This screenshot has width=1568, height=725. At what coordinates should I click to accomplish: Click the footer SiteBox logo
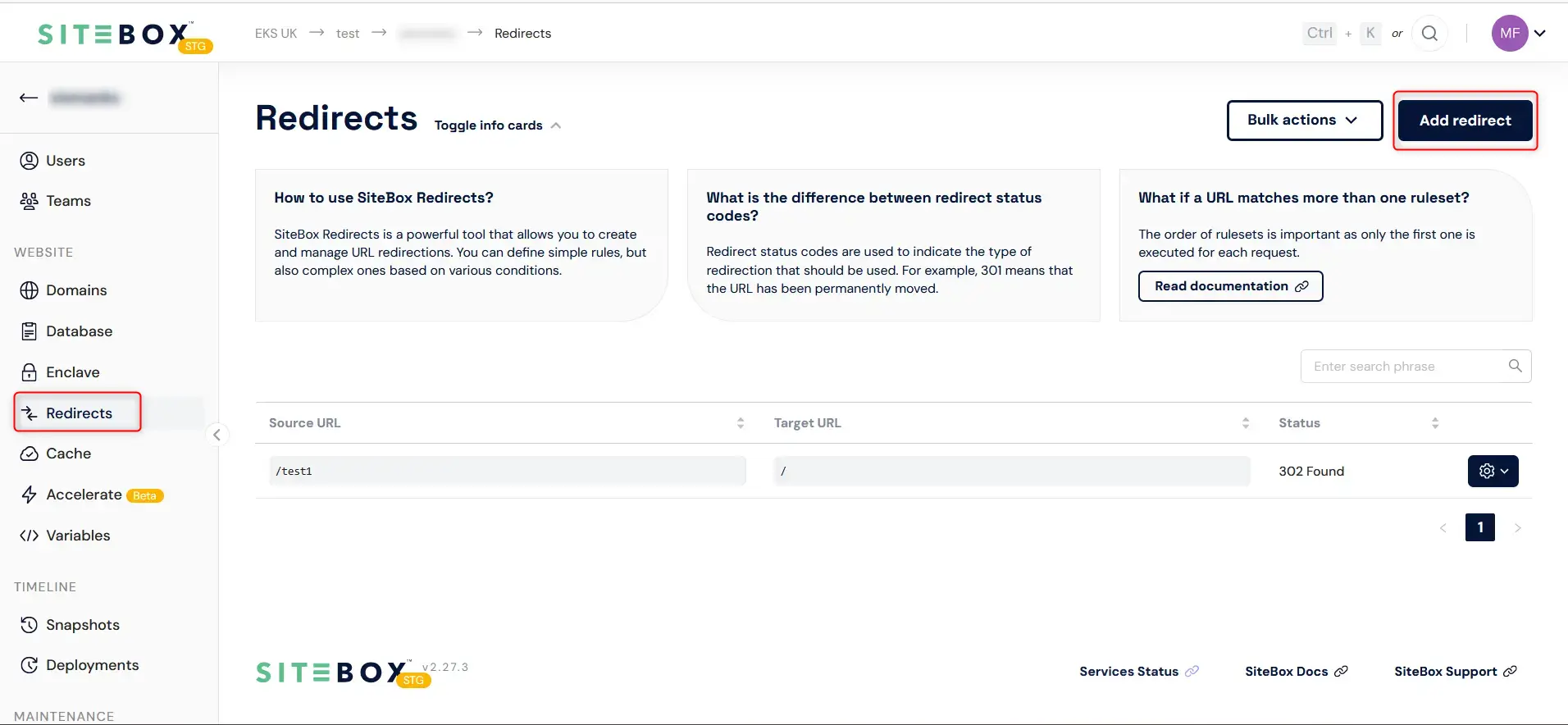pyautogui.click(x=344, y=673)
